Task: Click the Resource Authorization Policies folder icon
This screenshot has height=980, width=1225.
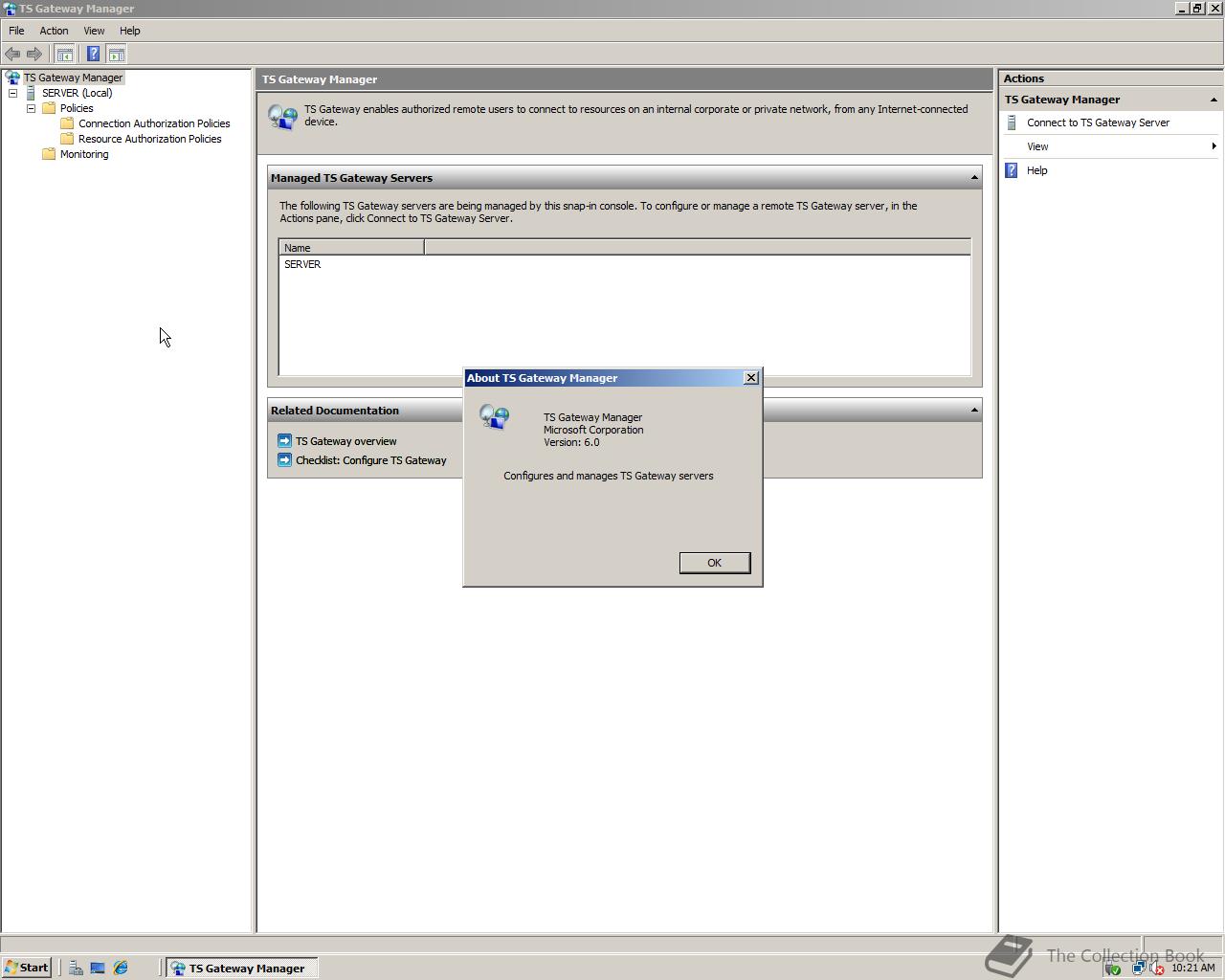Action: (x=67, y=139)
